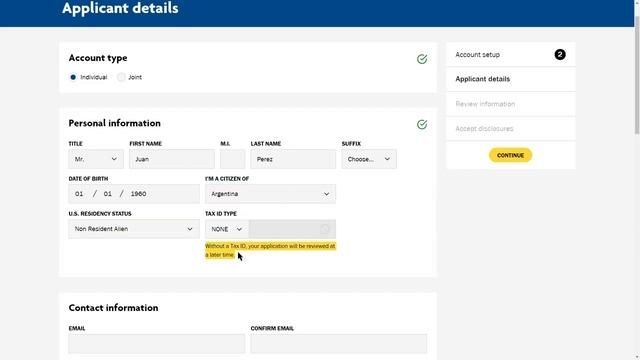Open the U.S. Residency Status dropdown
The image size is (640, 360).
tap(134, 229)
